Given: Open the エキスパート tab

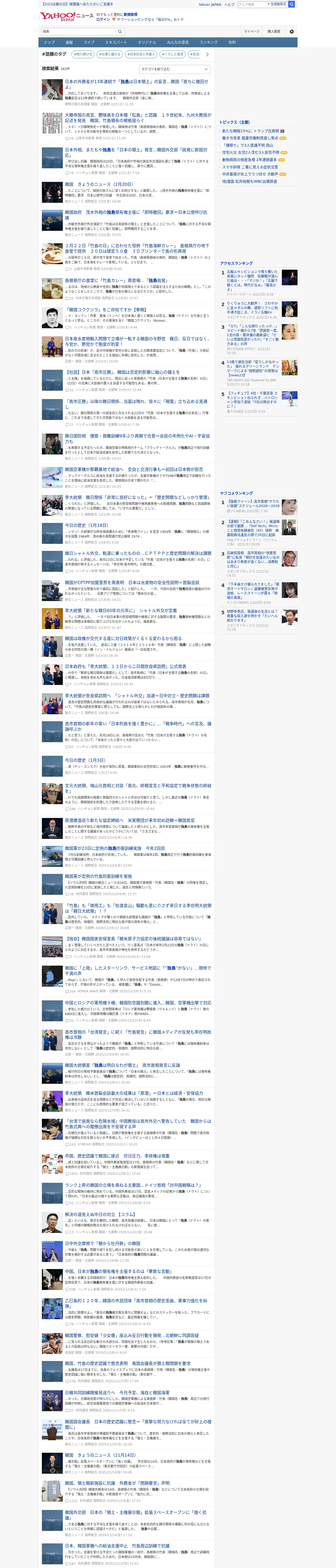Looking at the screenshot, I should click(x=116, y=43).
